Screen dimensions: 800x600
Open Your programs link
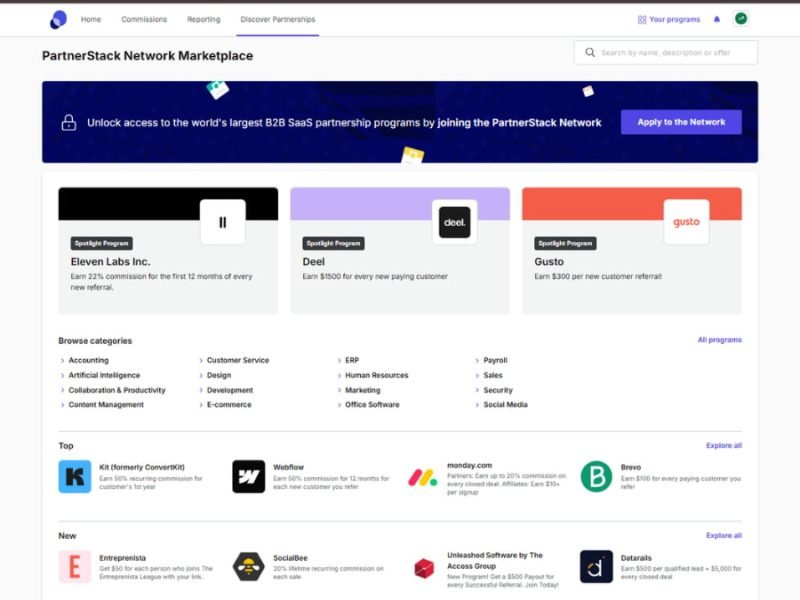pyautogui.click(x=674, y=19)
